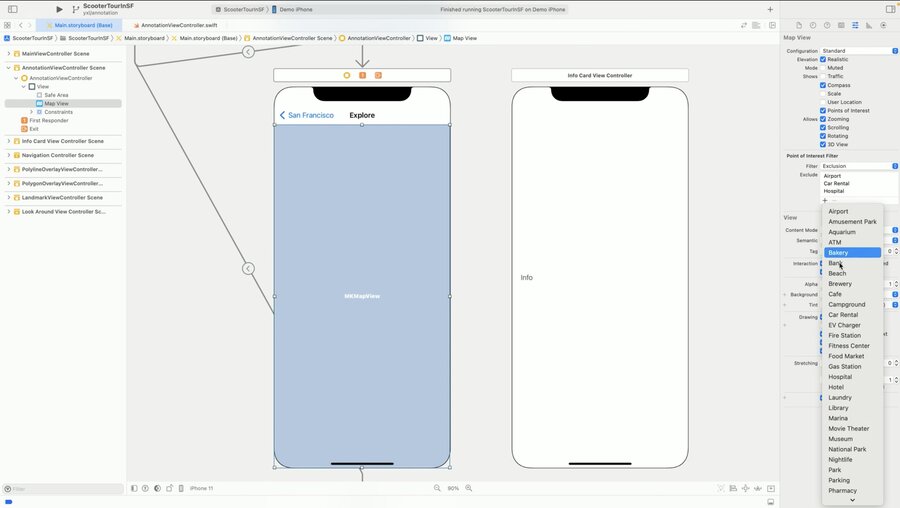This screenshot has width=900, height=508.
Task: Open Add New Constraints icon
Action: click(x=746, y=488)
